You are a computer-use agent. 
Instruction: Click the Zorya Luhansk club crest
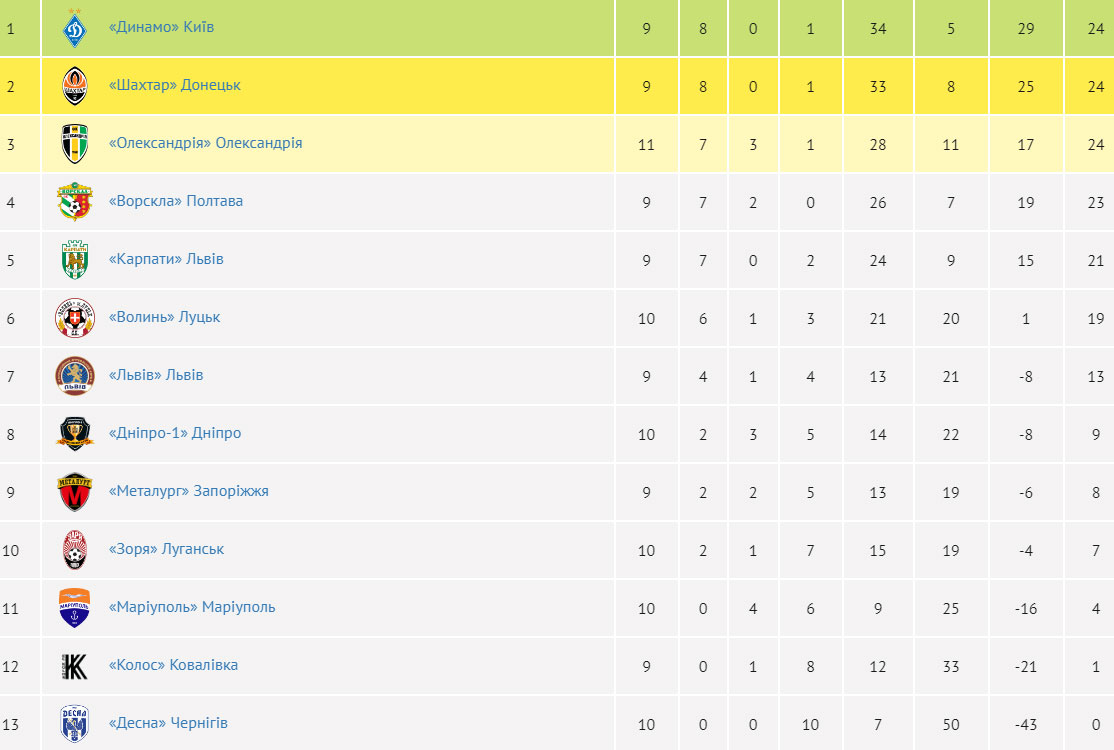click(75, 550)
